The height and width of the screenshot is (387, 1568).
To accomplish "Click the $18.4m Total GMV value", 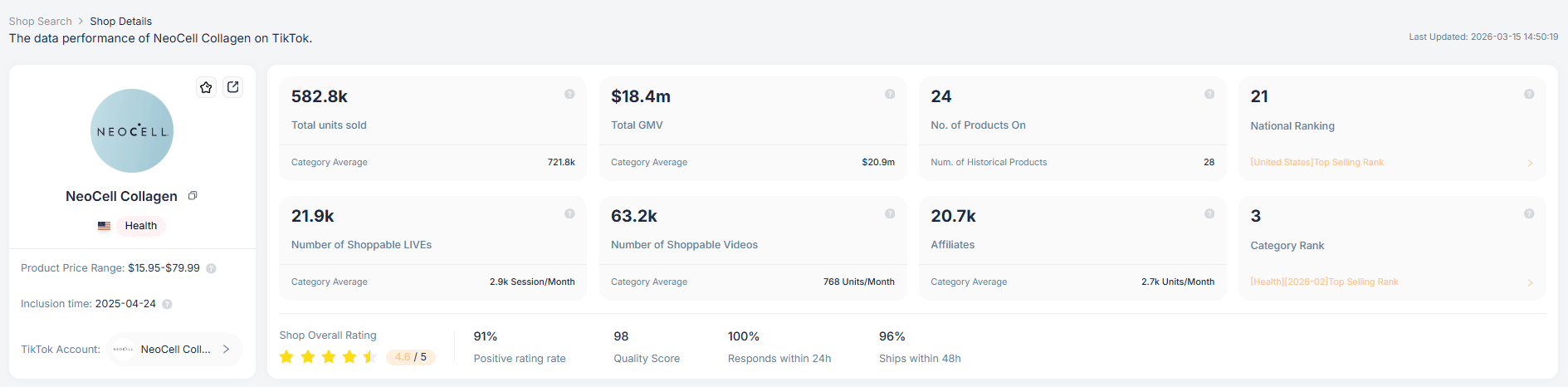I will (x=641, y=96).
